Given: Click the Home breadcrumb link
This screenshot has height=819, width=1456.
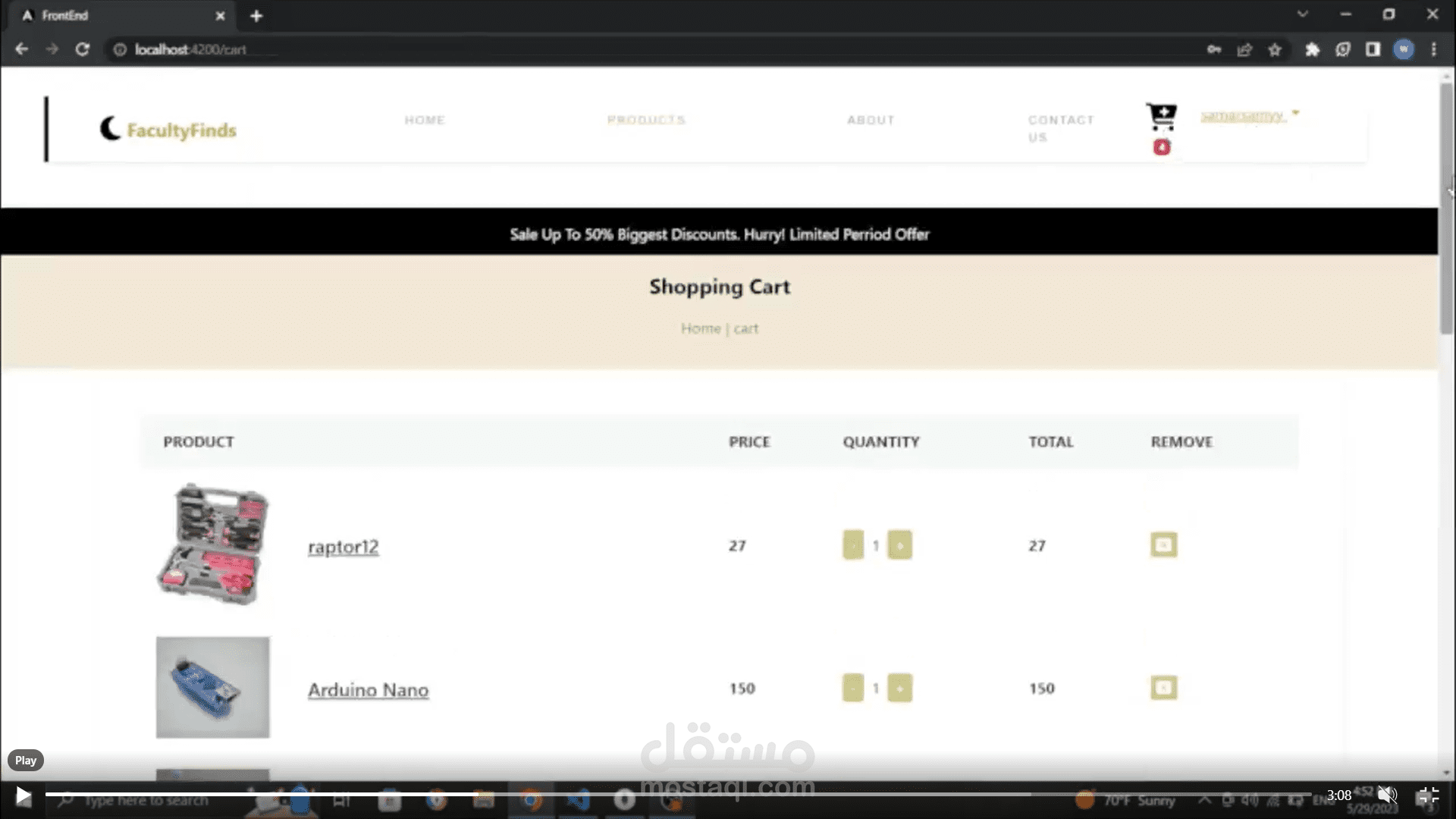Looking at the screenshot, I should tap(700, 328).
